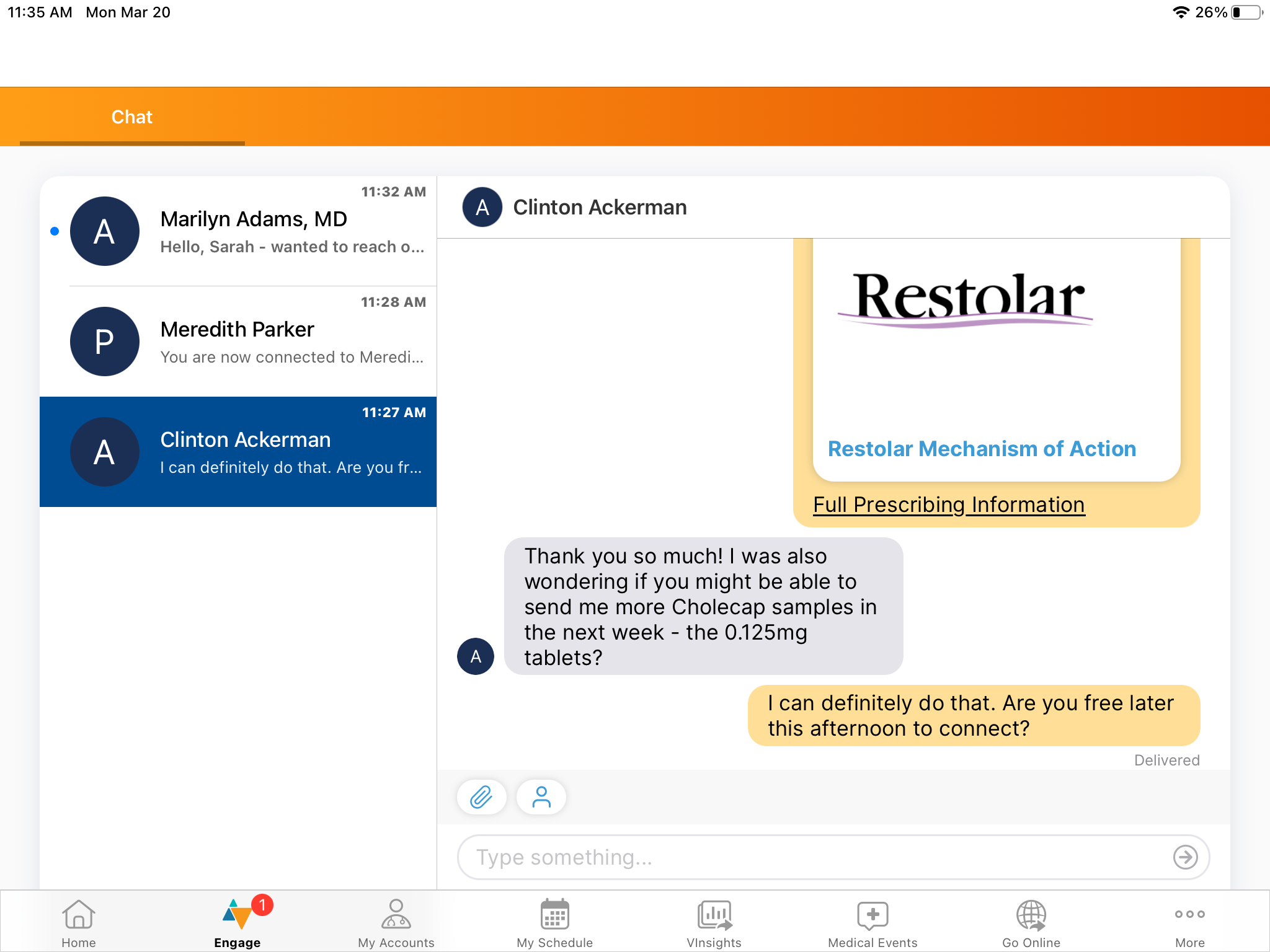
Task: Tap the Go Online globe icon
Action: 1031,923
